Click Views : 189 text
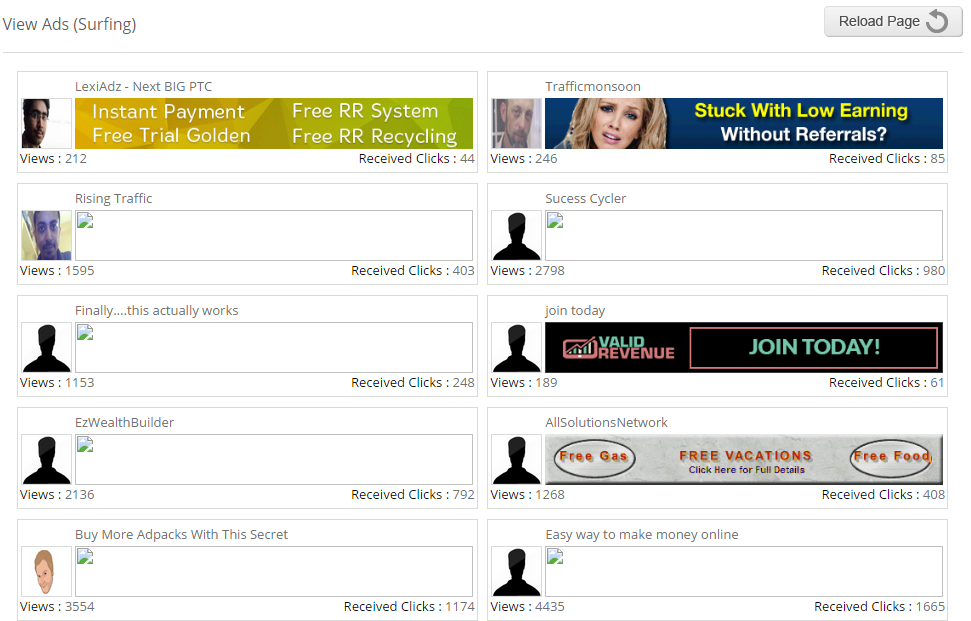The height and width of the screenshot is (621, 971). coord(524,383)
